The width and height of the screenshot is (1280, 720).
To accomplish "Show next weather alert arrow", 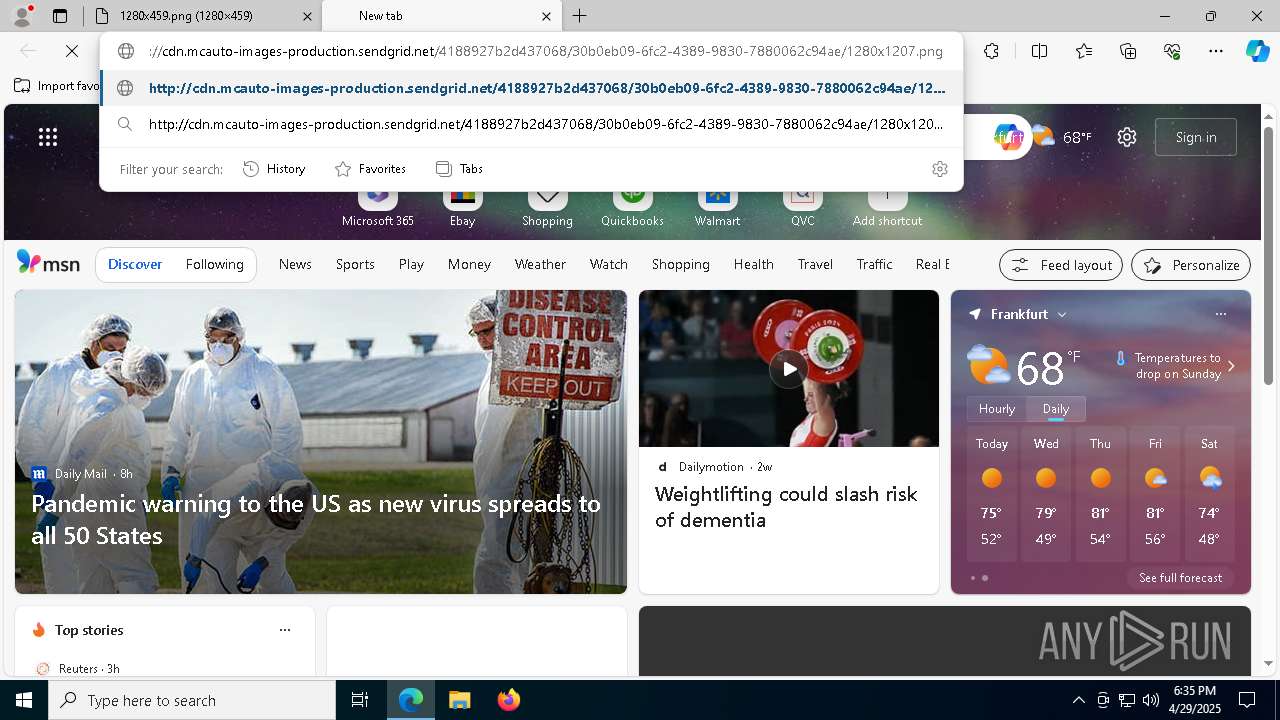I will coord(1231,366).
